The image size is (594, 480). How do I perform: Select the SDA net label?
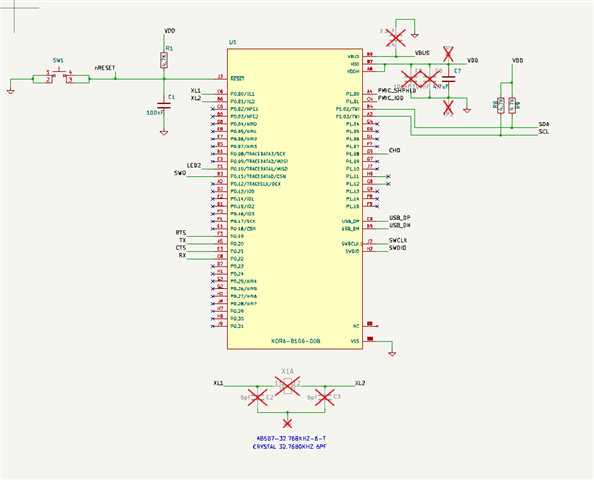(x=544, y=124)
